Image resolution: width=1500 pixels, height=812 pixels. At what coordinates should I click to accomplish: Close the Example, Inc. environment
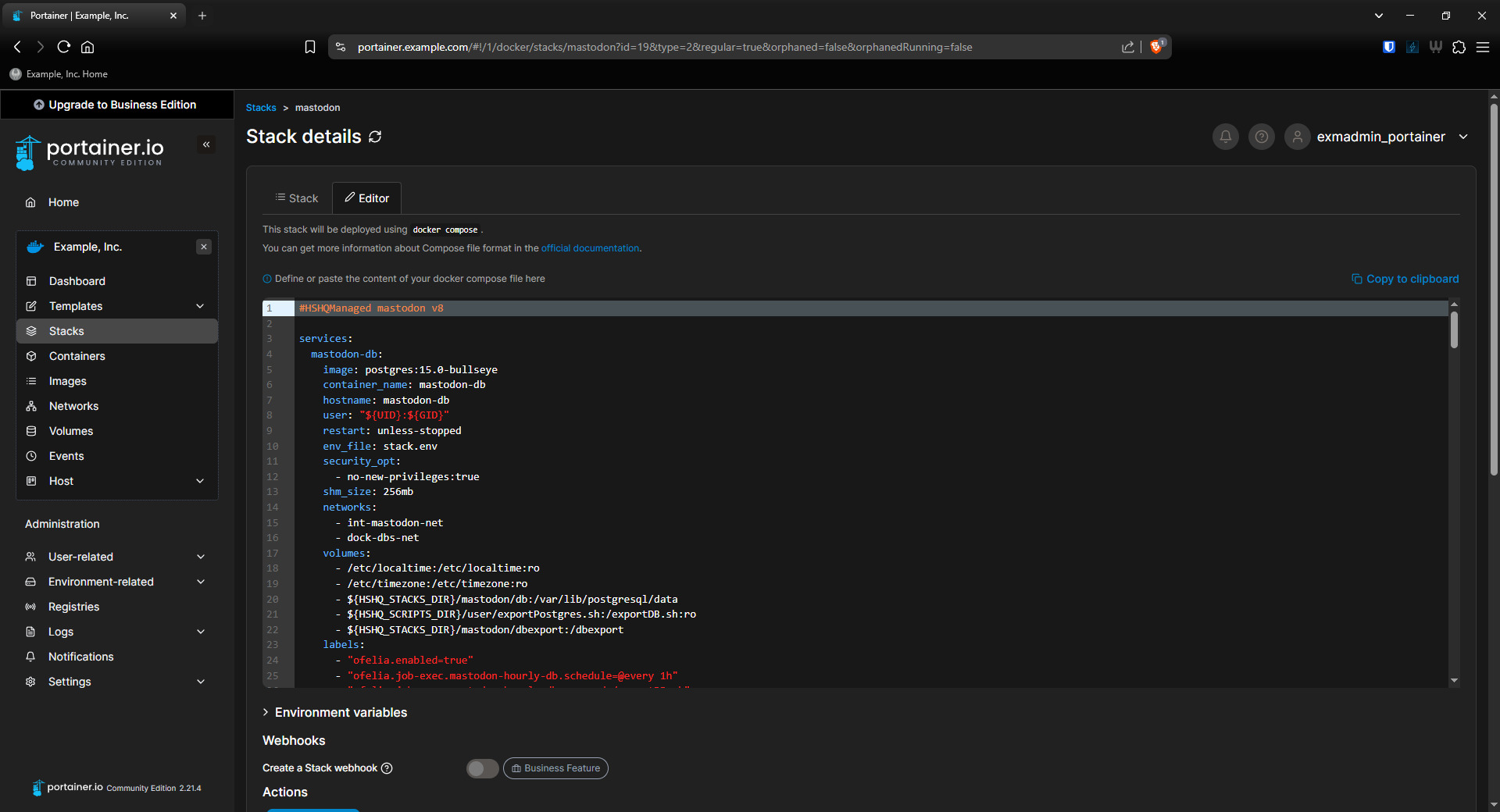coord(204,247)
